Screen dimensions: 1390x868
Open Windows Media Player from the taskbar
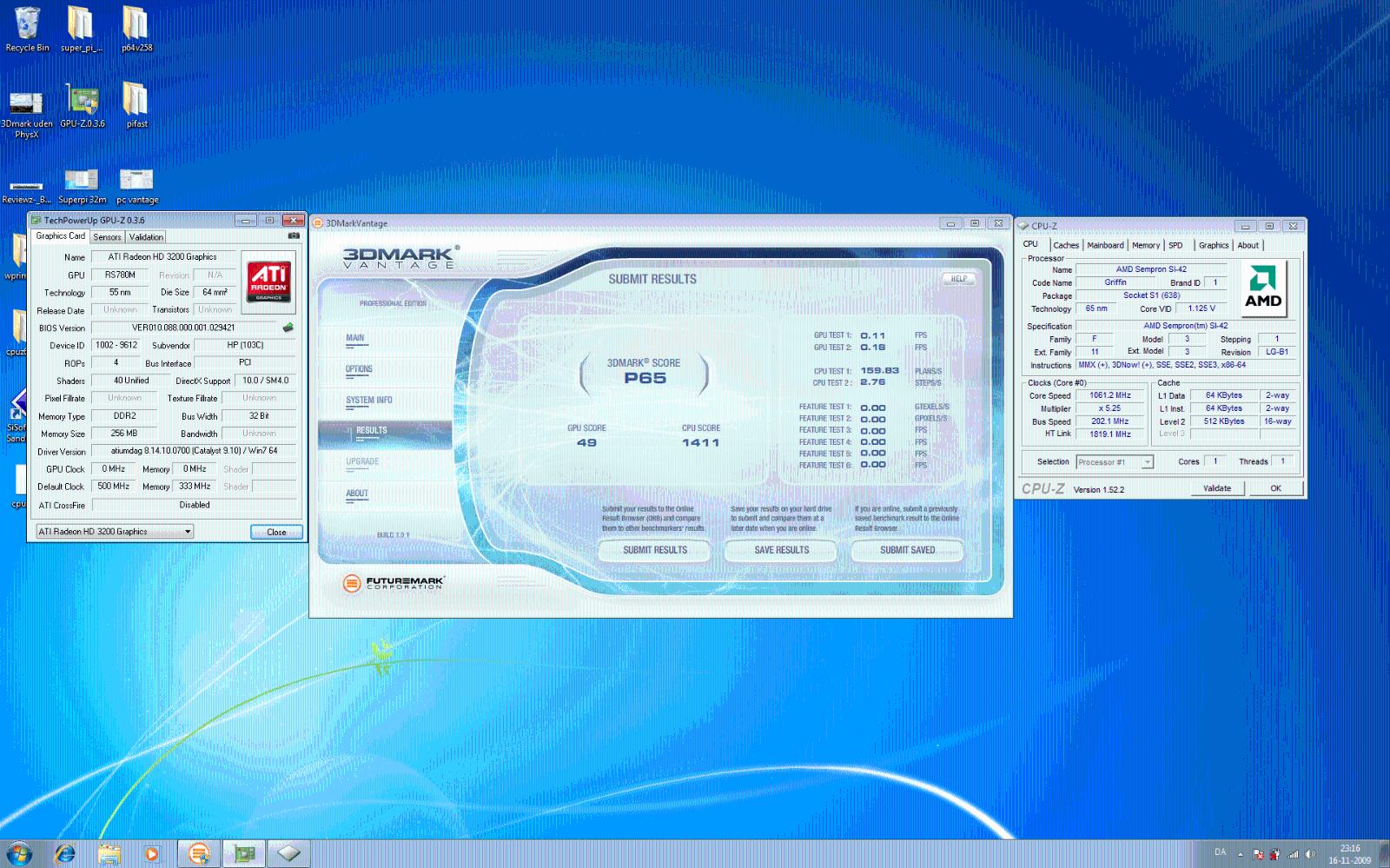coord(152,853)
